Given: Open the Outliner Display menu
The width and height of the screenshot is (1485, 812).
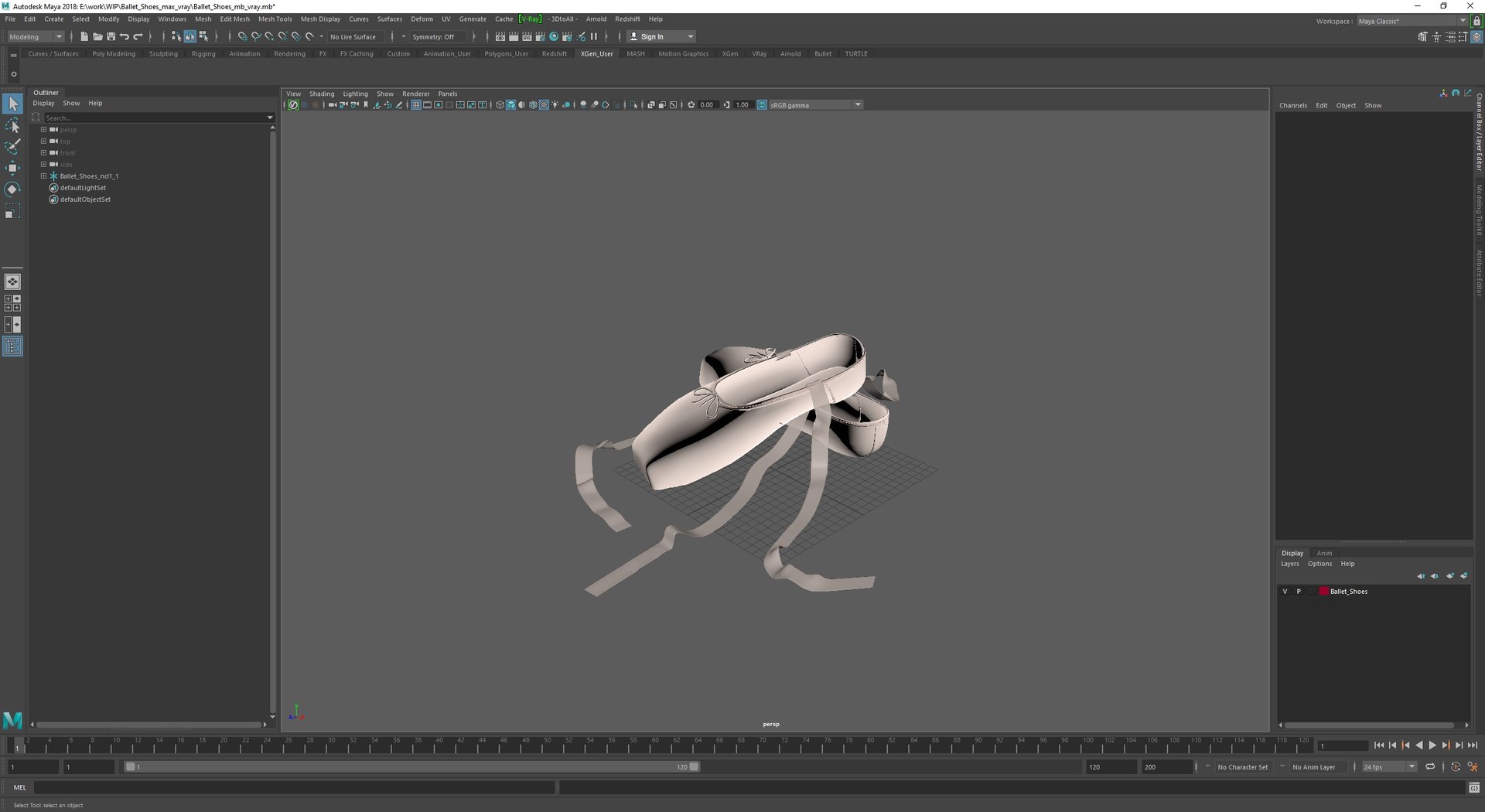Looking at the screenshot, I should 43,104.
